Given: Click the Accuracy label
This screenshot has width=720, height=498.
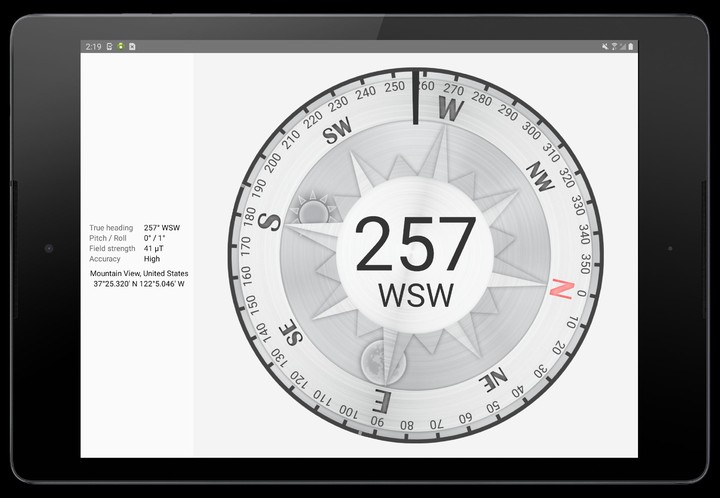Looking at the screenshot, I should pos(105,259).
